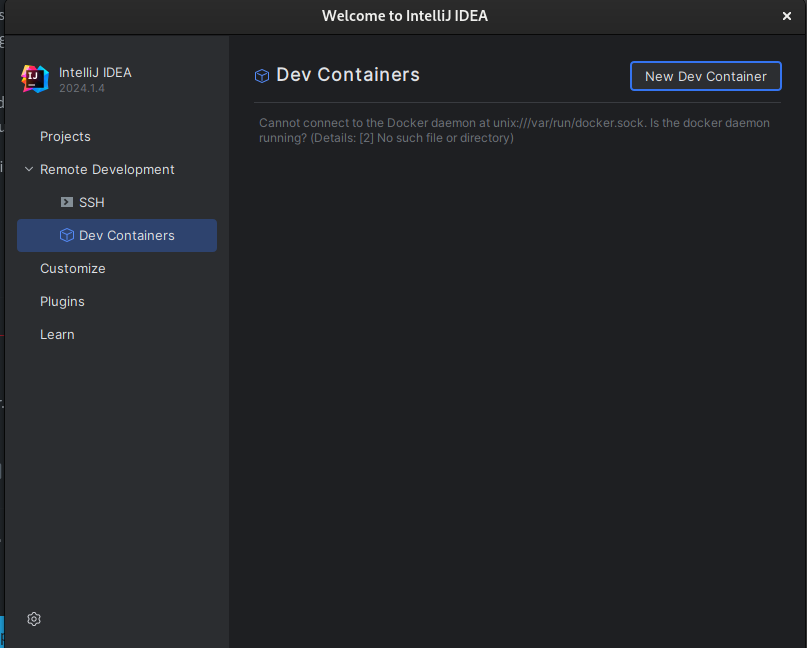Open the Projects section
This screenshot has height=648, width=807.
click(x=65, y=136)
